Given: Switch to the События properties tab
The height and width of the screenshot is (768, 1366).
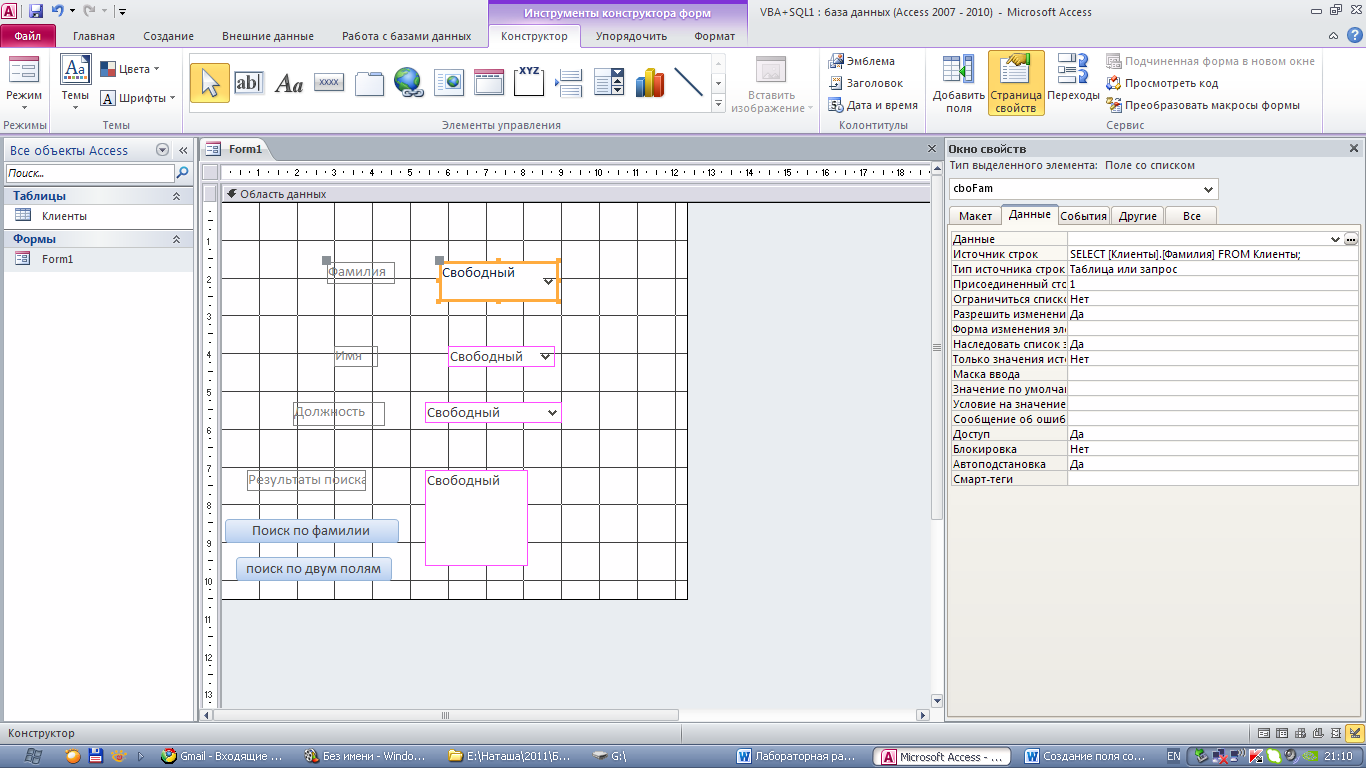Looking at the screenshot, I should pos(1084,215).
